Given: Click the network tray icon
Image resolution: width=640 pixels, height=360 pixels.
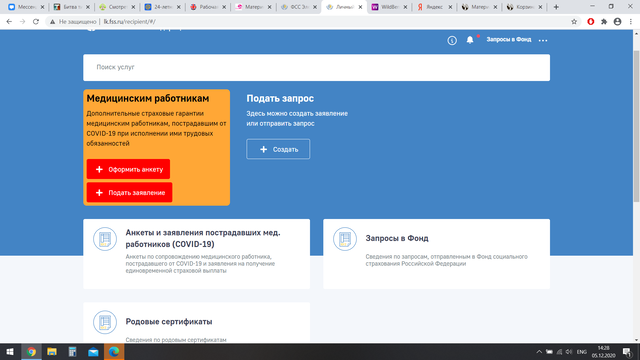Looking at the screenshot, I should pos(559,352).
